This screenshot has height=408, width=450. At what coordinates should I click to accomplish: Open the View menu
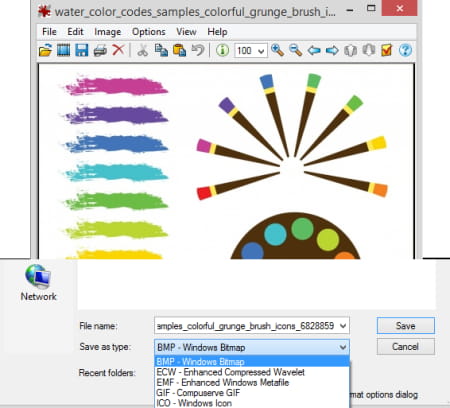click(186, 32)
